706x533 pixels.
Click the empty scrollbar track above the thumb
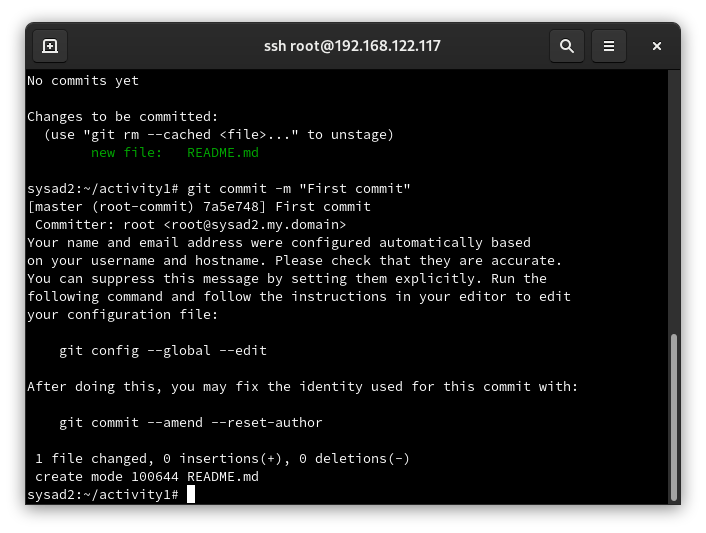(674, 202)
